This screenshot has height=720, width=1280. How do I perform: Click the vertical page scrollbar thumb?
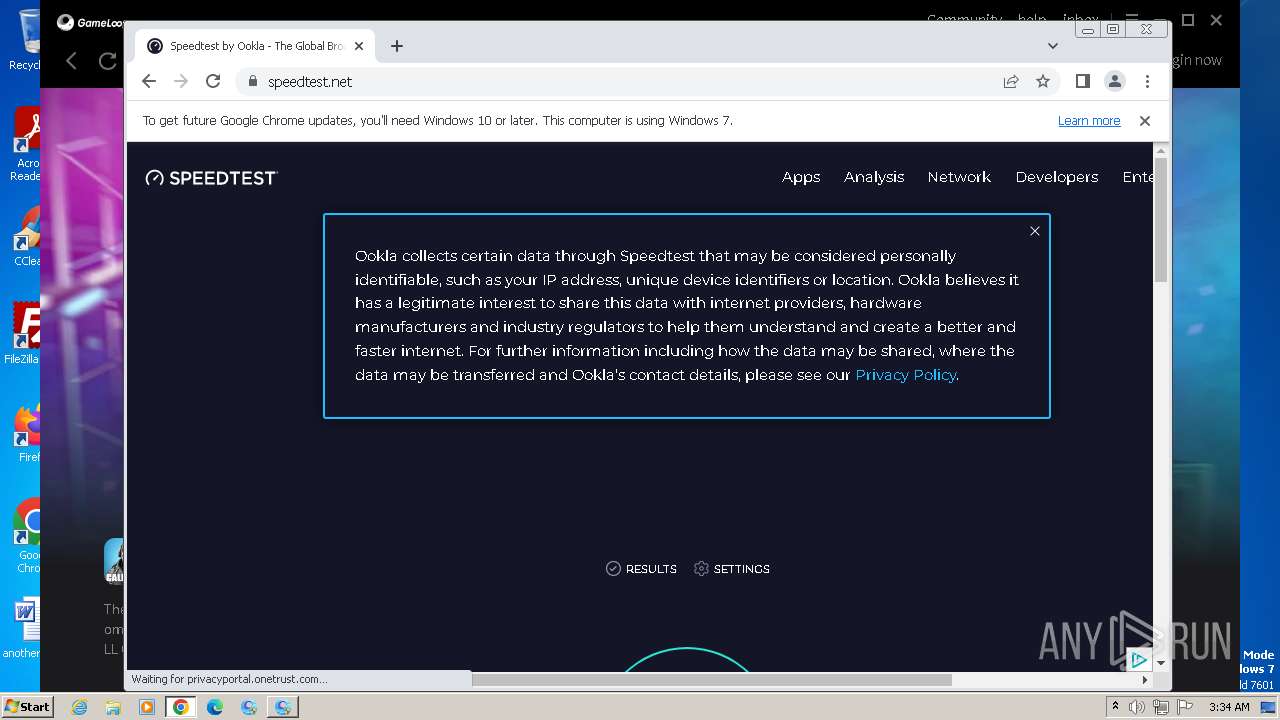[1161, 220]
